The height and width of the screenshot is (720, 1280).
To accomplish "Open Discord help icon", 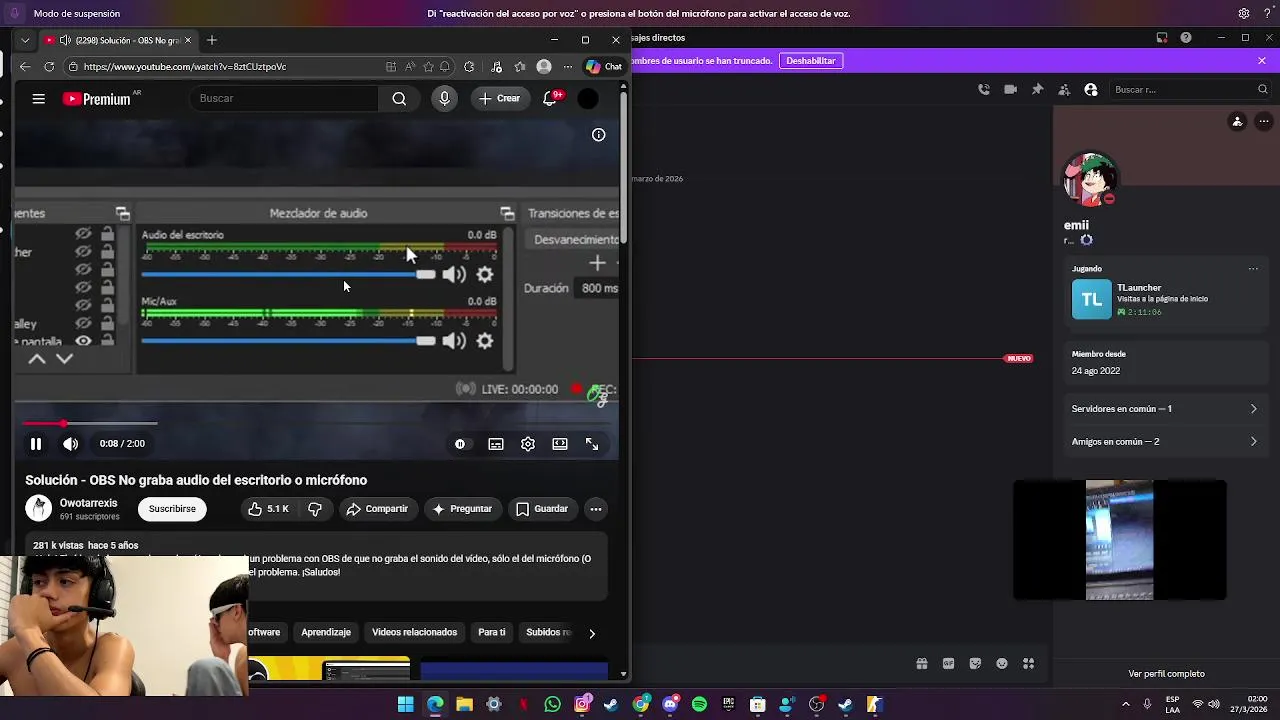I will pyautogui.click(x=1186, y=38).
